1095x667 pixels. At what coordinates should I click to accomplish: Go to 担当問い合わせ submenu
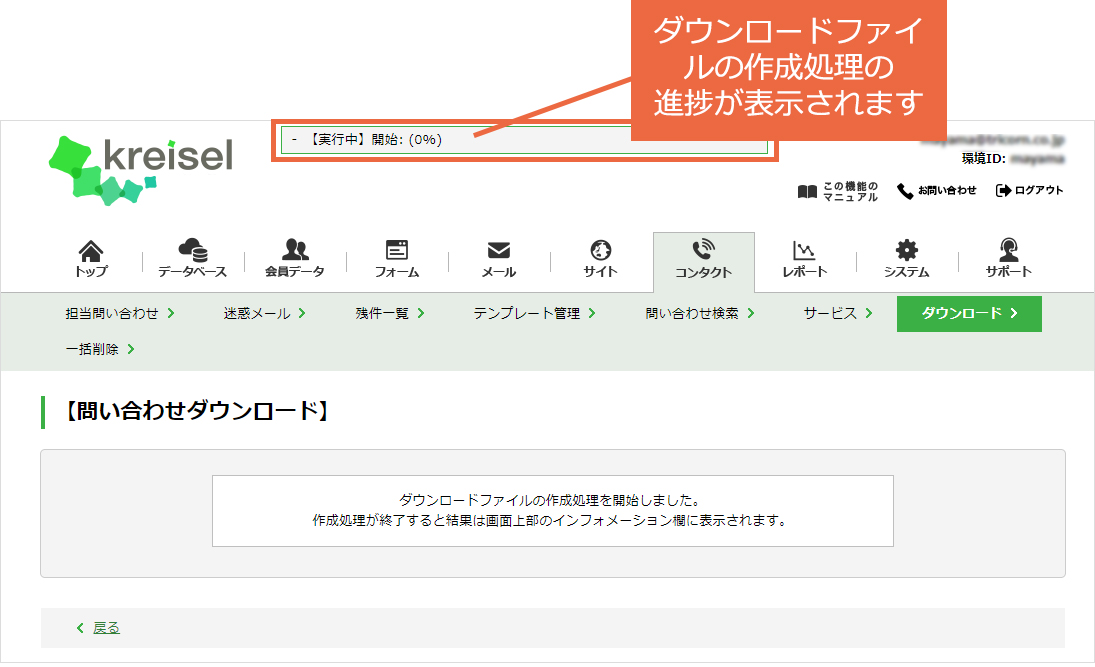click(112, 314)
